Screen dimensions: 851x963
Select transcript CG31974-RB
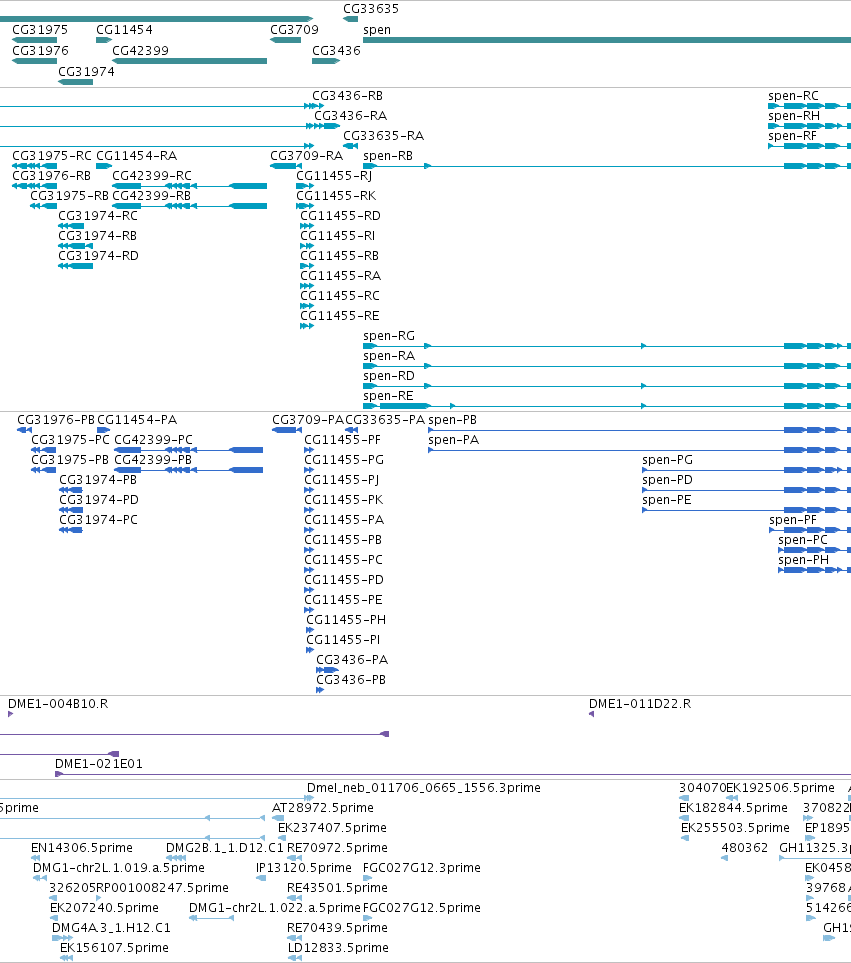pyautogui.click(x=97, y=236)
